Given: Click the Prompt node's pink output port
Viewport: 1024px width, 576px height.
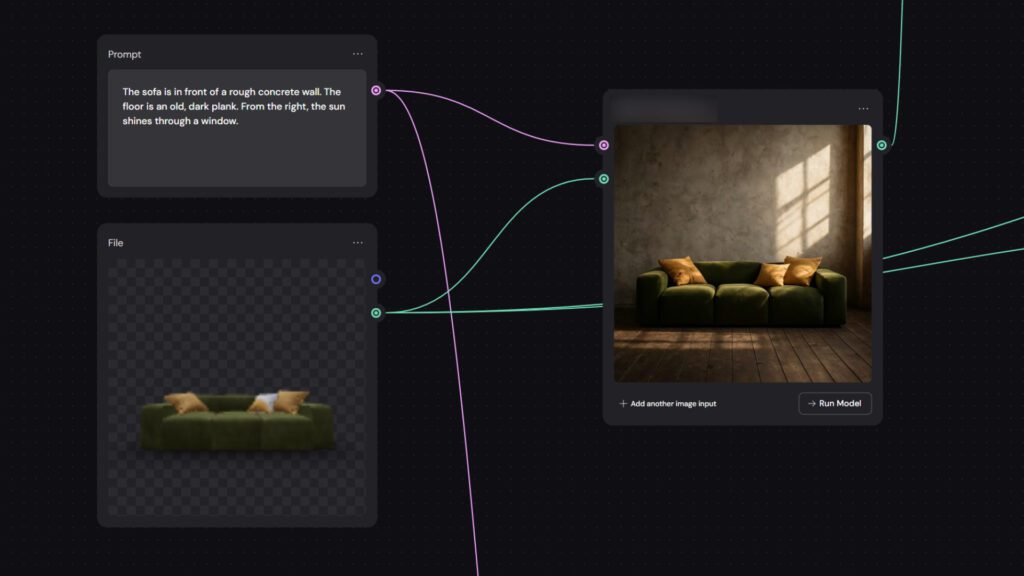Looking at the screenshot, I should click(x=376, y=90).
